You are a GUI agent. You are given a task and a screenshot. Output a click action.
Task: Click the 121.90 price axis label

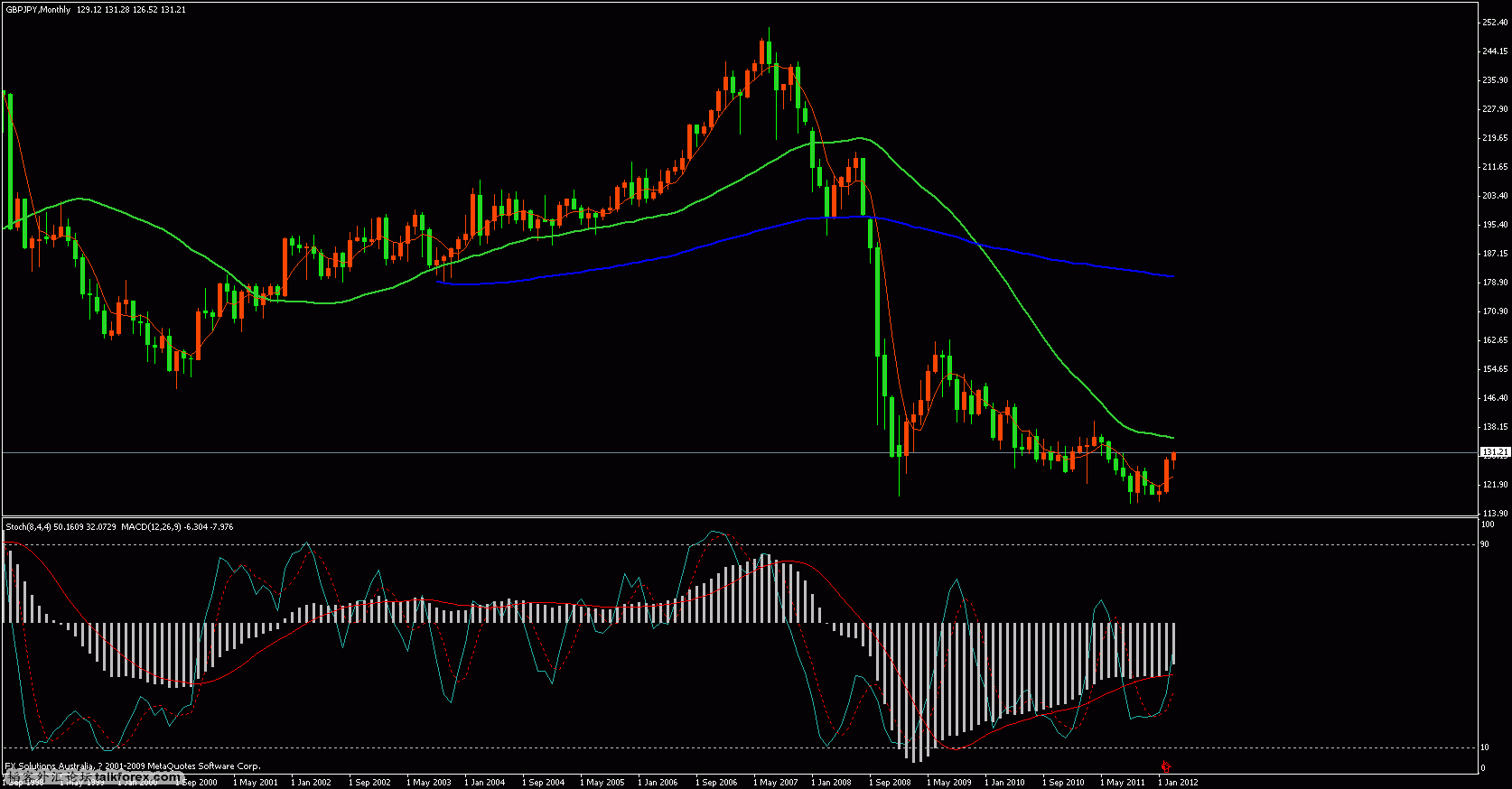(1495, 485)
